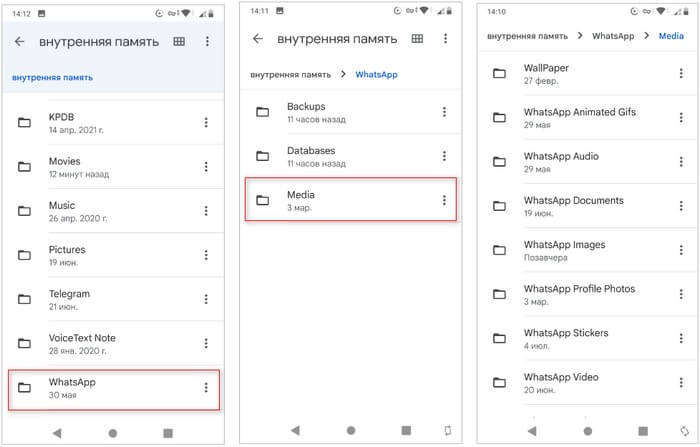Open the three-dot menu for WhatsApp Video
Image resolution: width=700 pixels, height=447 pixels.
point(681,383)
